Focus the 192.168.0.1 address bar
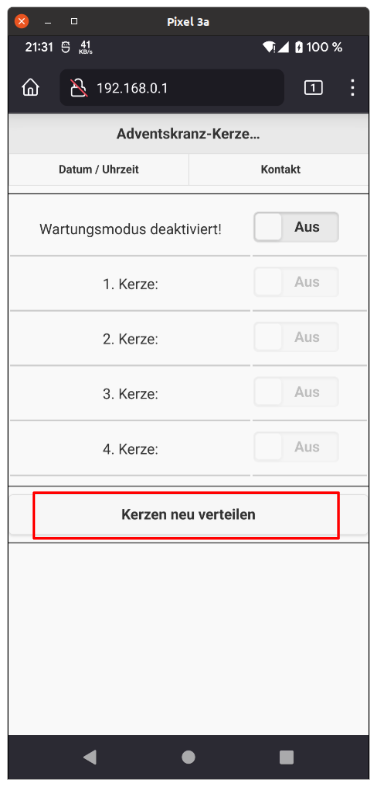Screen dimensions: 374x785 click(x=172, y=88)
